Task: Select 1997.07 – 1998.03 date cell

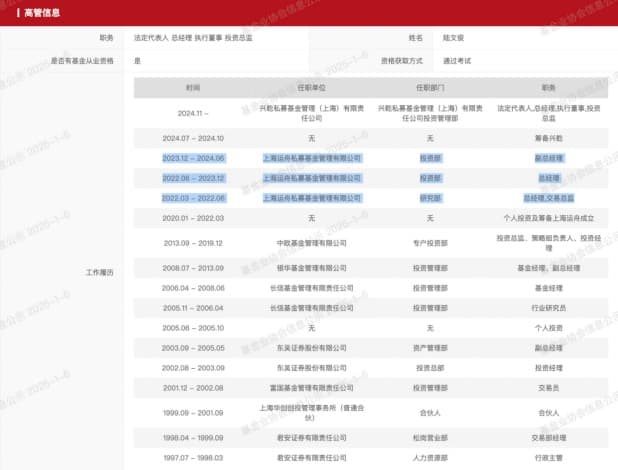Action: (x=192, y=460)
